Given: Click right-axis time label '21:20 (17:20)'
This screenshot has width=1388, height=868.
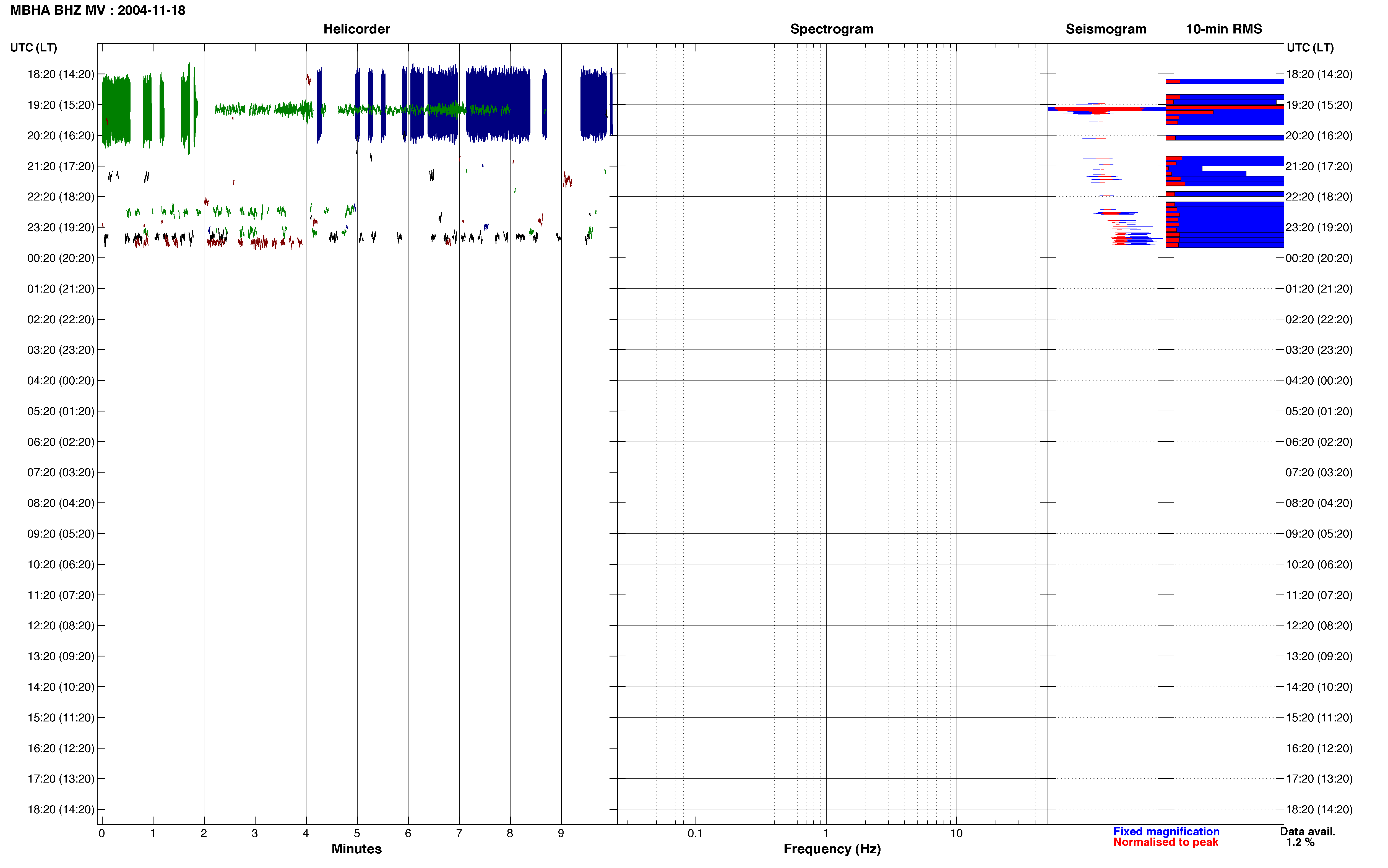Looking at the screenshot, I should (x=1319, y=166).
